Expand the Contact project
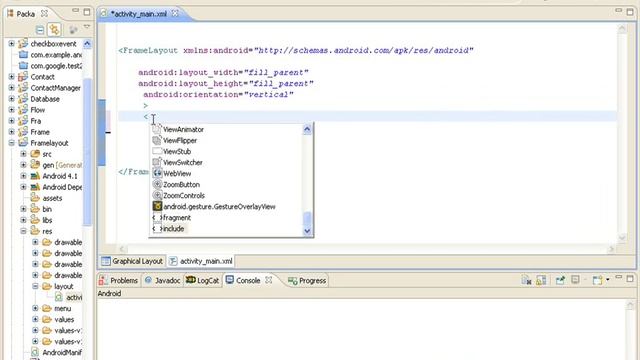640x360 pixels. pos(11,76)
